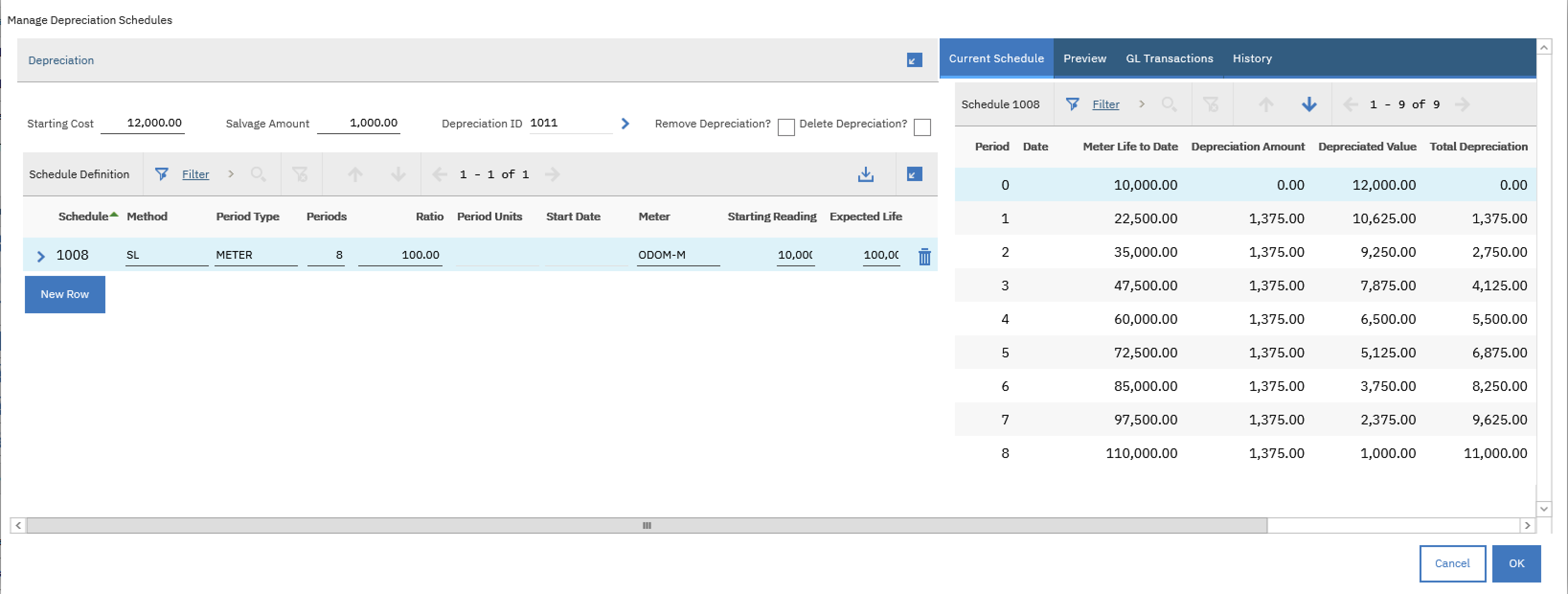Click OK to confirm changes

(1516, 563)
